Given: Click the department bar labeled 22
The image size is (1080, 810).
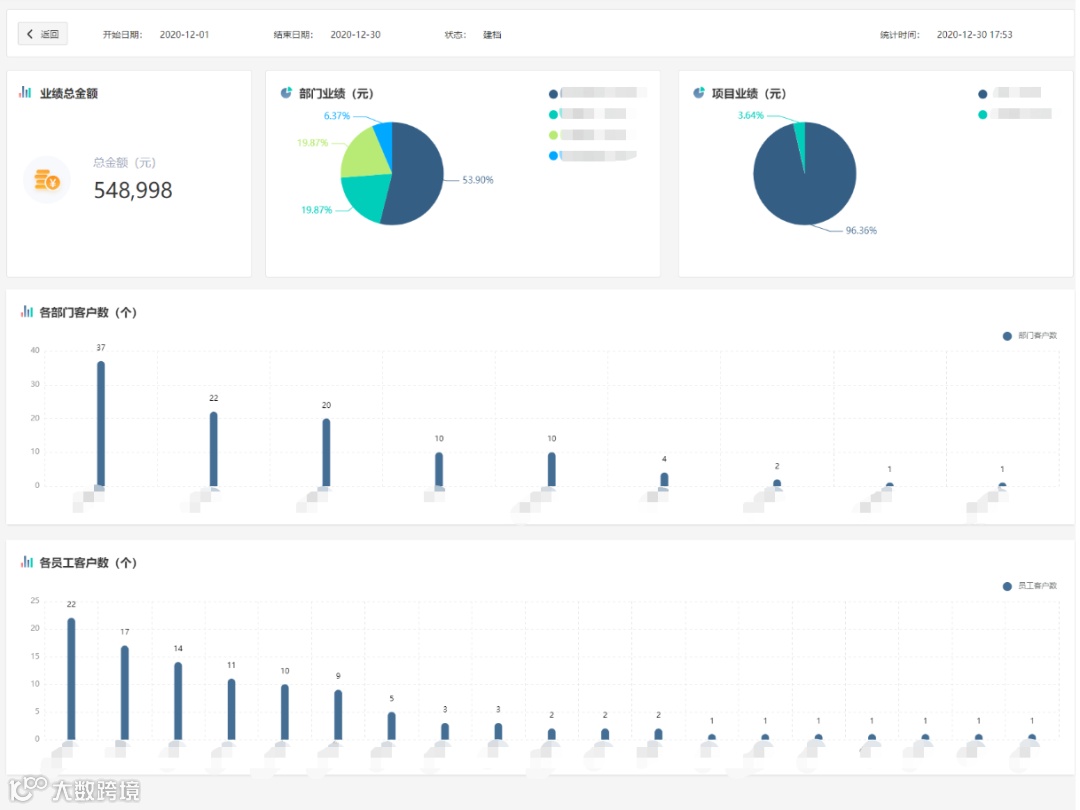Looking at the screenshot, I should [214, 449].
